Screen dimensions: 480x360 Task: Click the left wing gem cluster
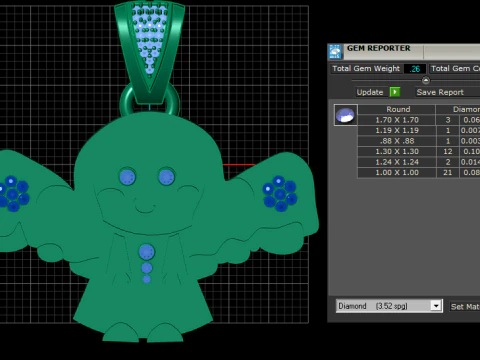[13, 194]
